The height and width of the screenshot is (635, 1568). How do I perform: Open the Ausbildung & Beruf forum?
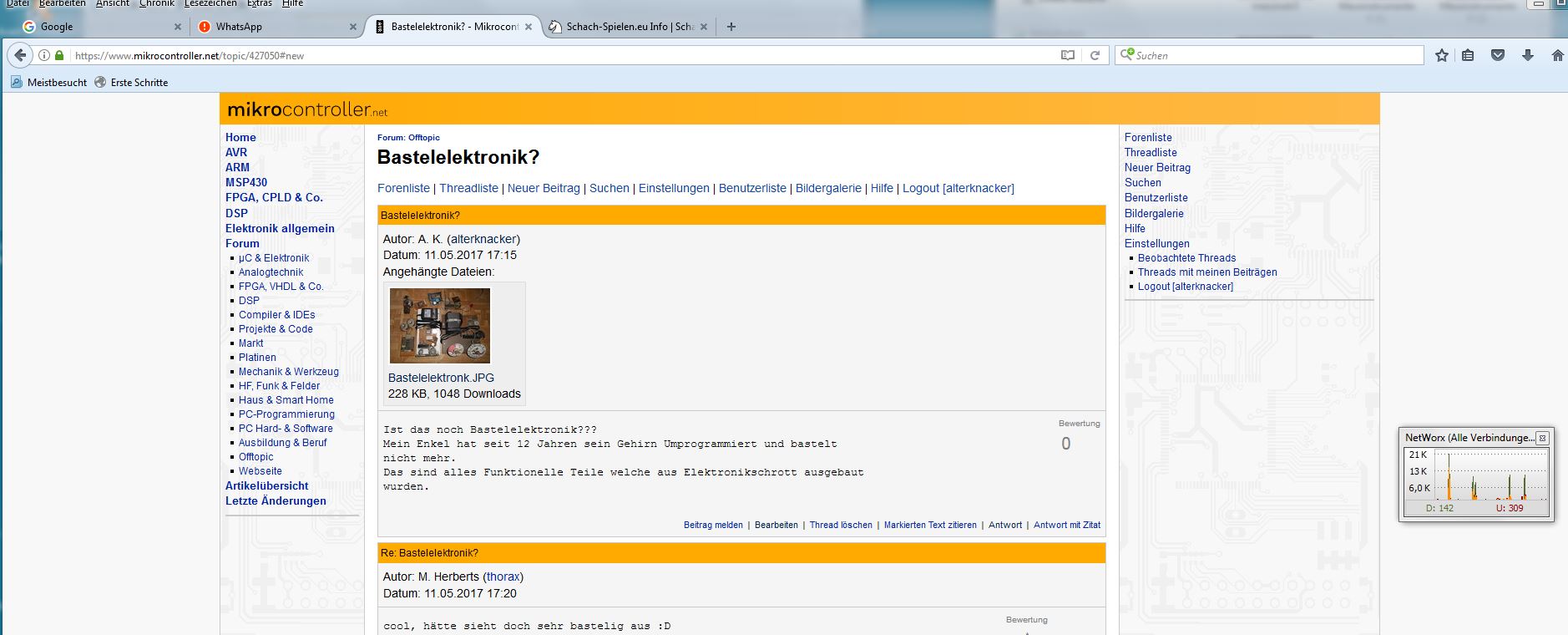pos(283,443)
